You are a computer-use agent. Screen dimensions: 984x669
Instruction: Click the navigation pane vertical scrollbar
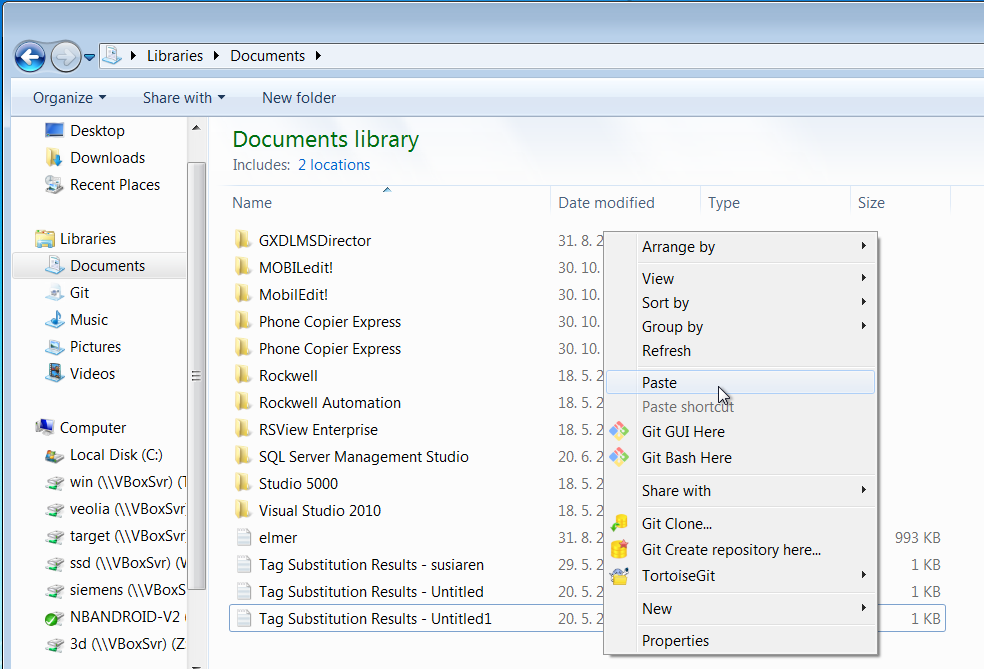(x=196, y=375)
